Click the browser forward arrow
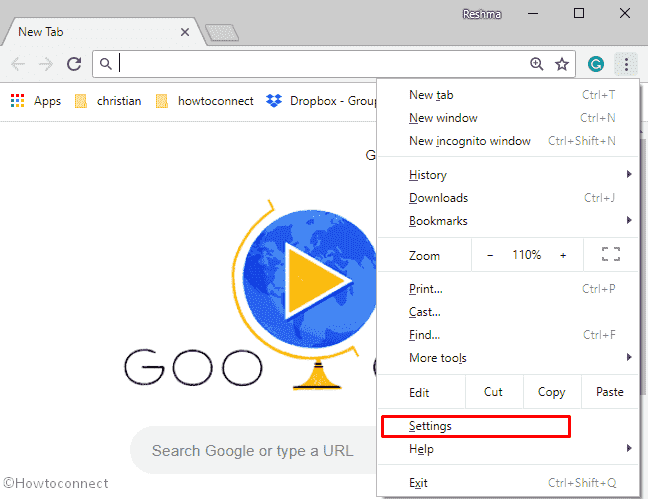Image resolution: width=648 pixels, height=499 pixels. tap(45, 64)
